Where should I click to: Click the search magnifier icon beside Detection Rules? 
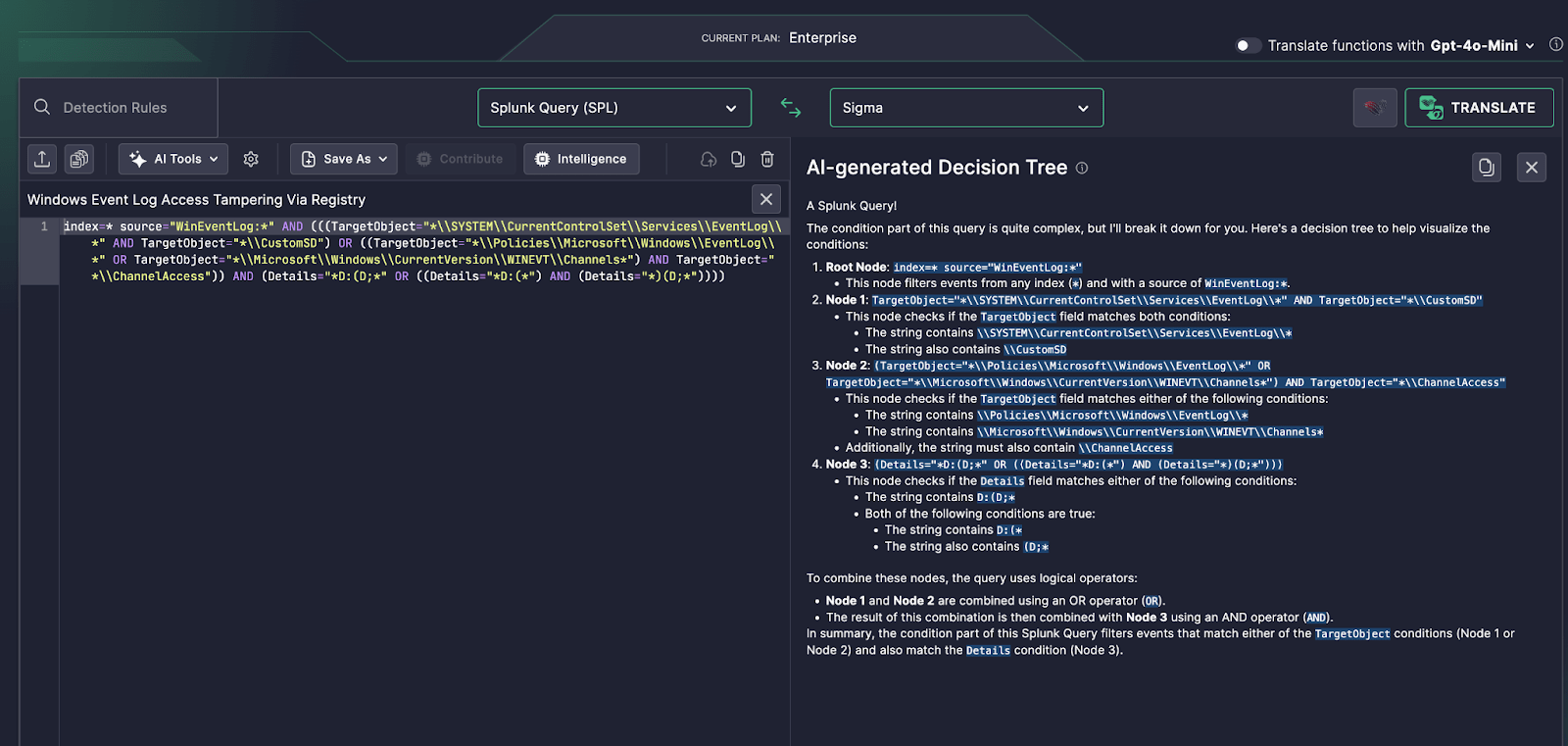[x=42, y=107]
